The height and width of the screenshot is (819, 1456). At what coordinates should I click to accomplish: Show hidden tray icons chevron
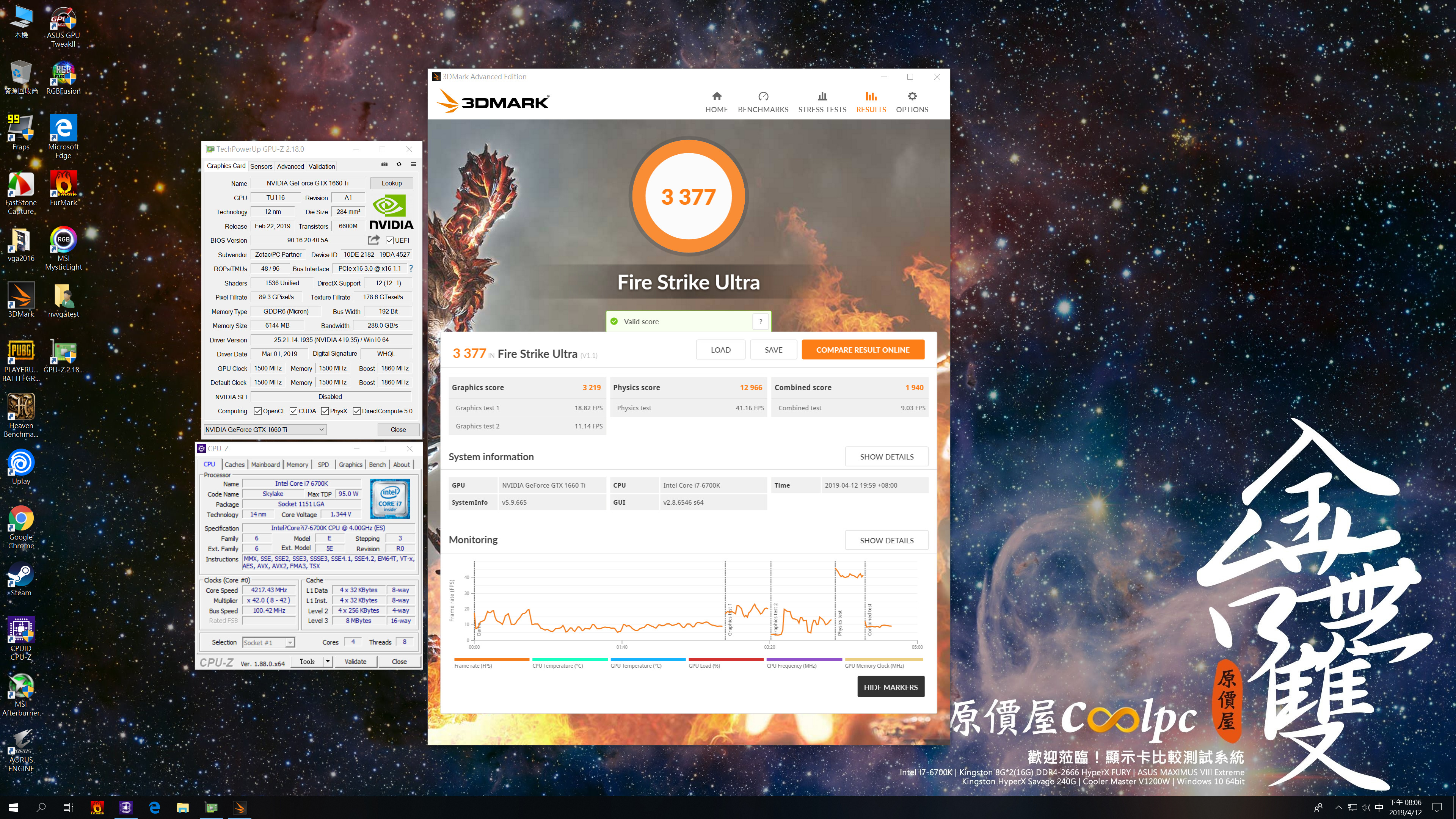tap(1338, 807)
